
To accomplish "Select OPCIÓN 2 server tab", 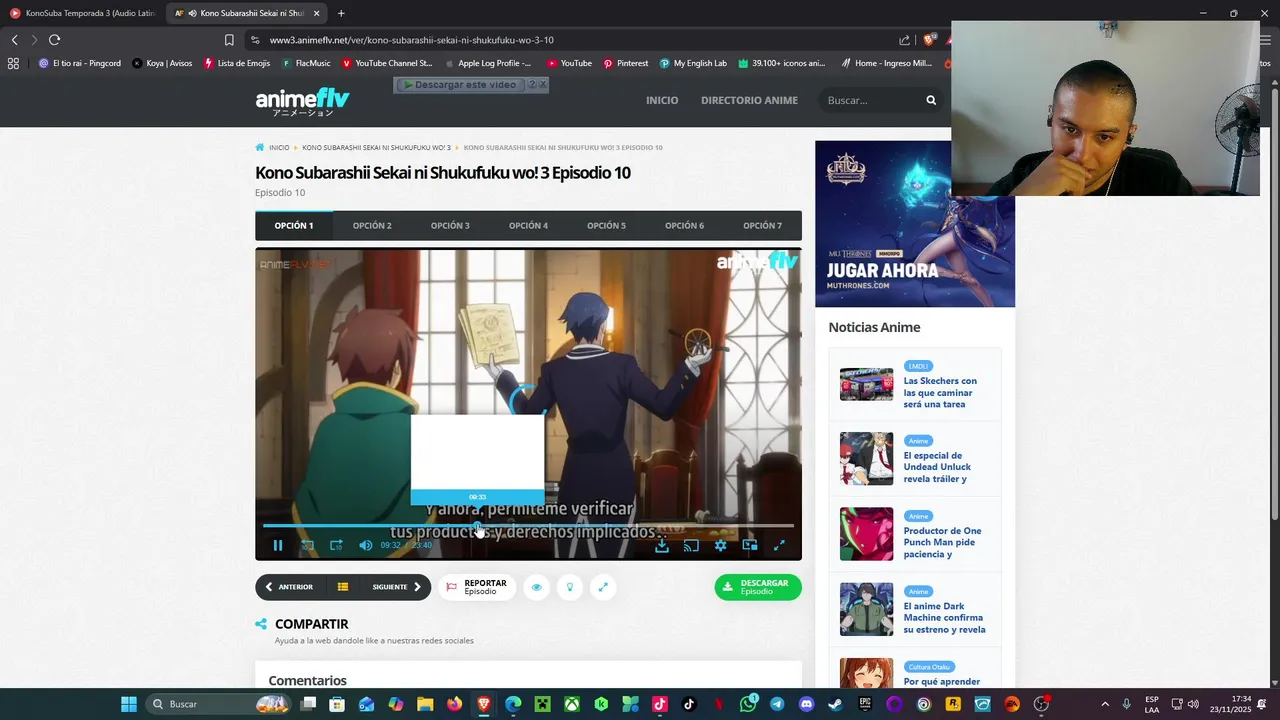I will [x=372, y=226].
